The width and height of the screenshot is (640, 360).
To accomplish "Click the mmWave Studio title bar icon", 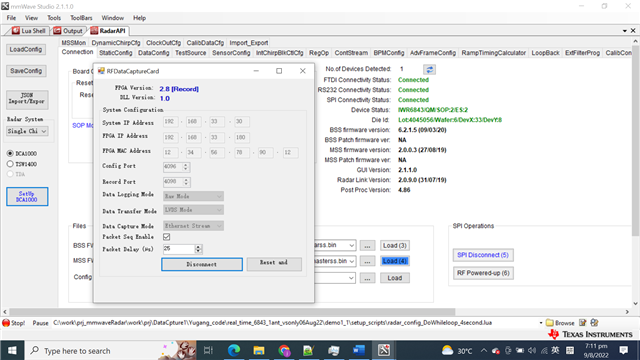I will [5, 6].
